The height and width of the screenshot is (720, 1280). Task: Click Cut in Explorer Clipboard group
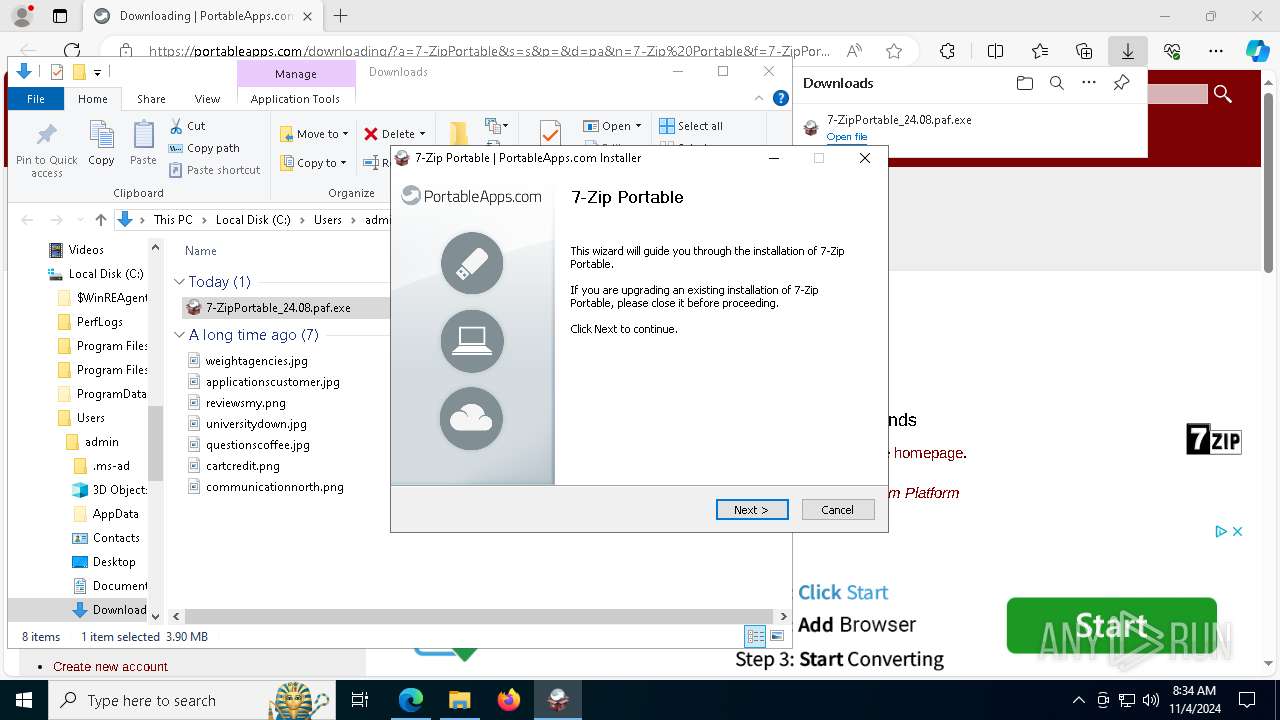pyautogui.click(x=187, y=126)
